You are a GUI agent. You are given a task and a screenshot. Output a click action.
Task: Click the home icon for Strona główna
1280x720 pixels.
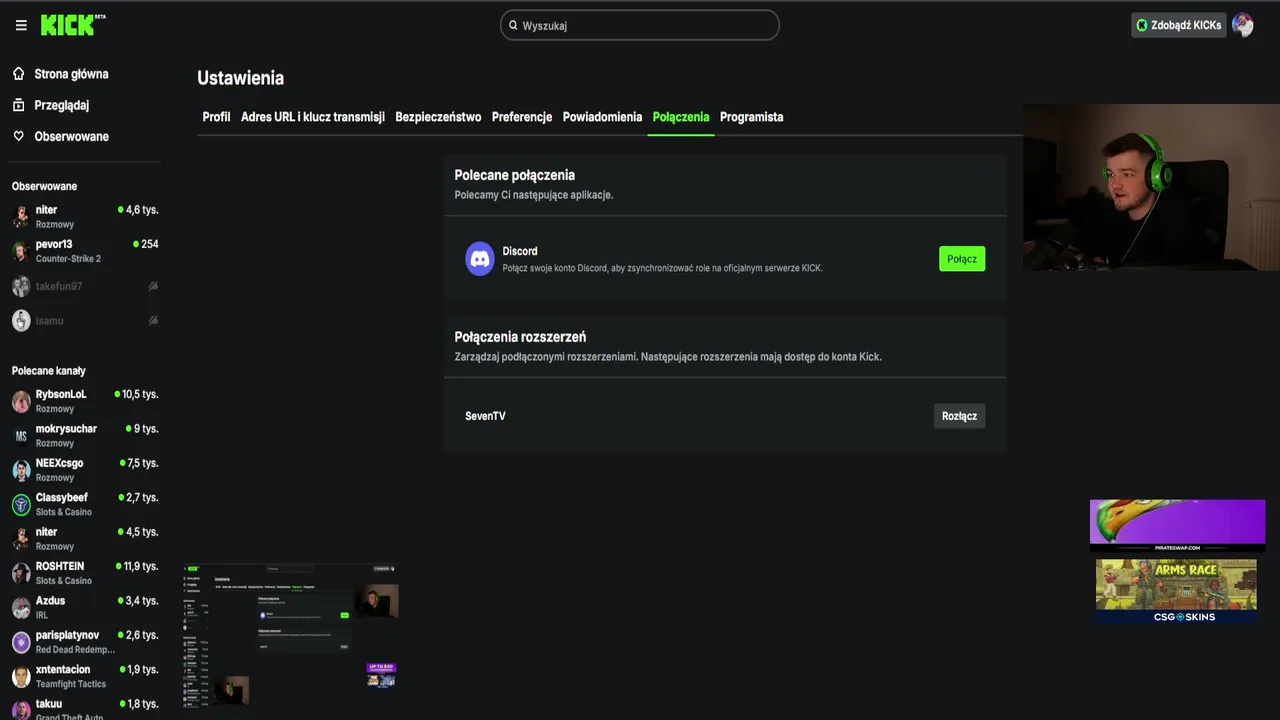point(19,74)
